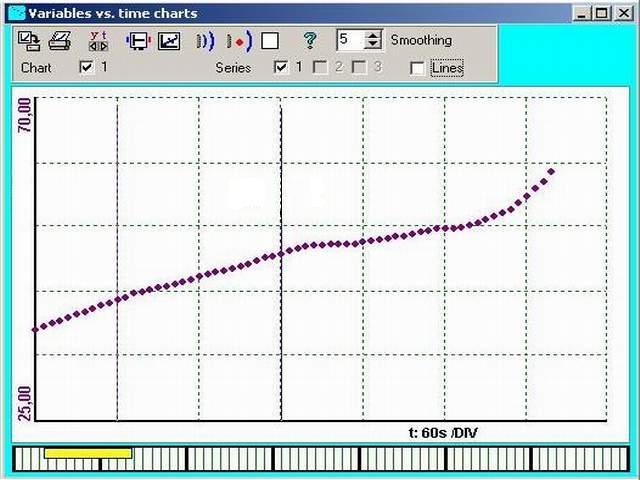Click the fit horizontal scale icon
Screen dimensions: 640x480
(x=139, y=41)
